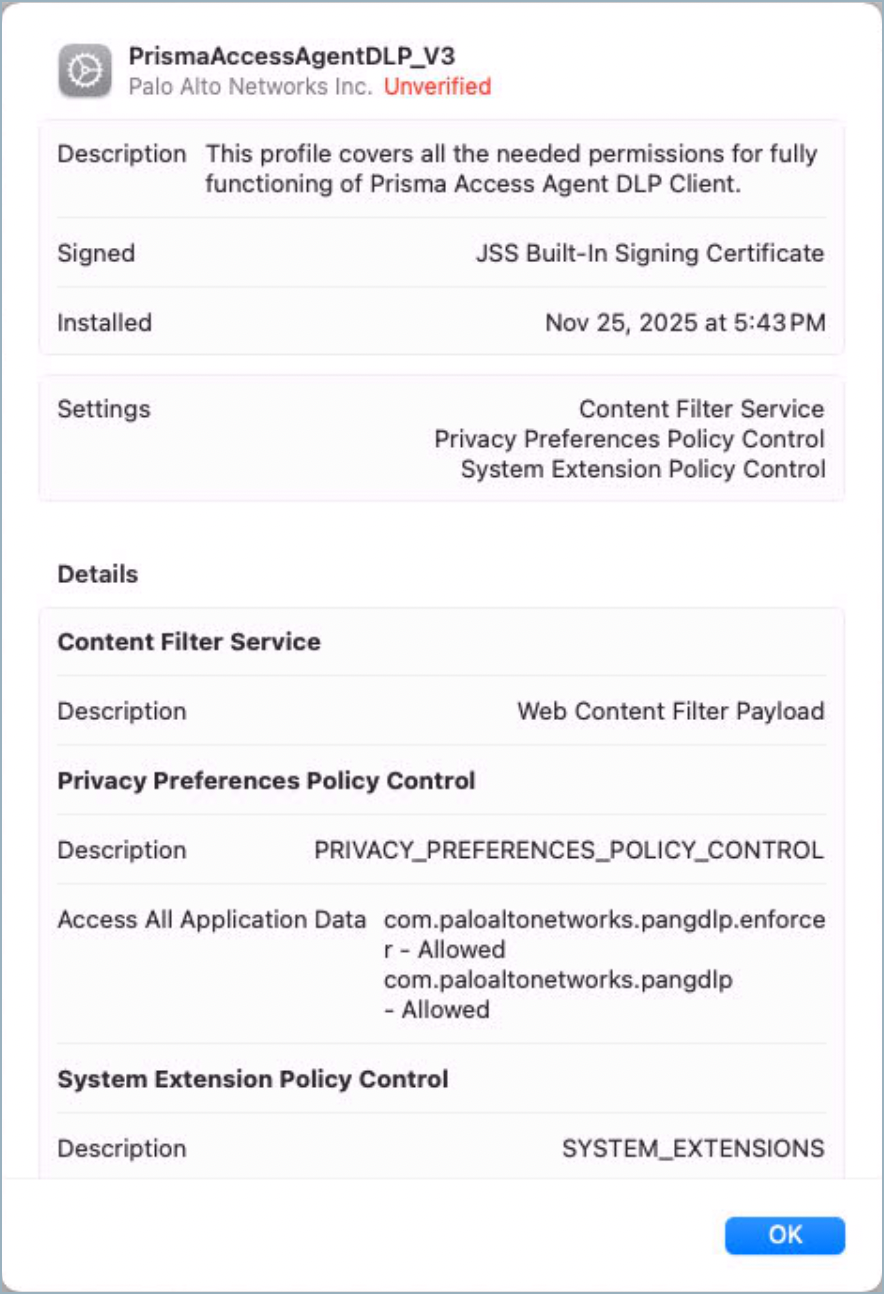Click the Privacy Preferences Policy Control details heading
This screenshot has width=884, height=1294.
(266, 780)
